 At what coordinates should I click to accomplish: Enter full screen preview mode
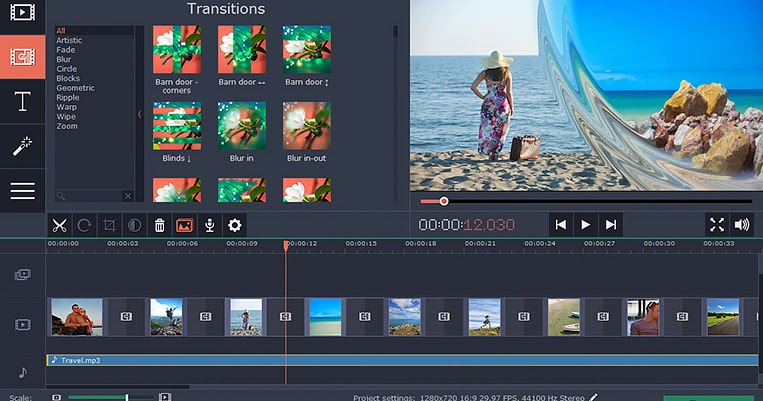tap(717, 224)
